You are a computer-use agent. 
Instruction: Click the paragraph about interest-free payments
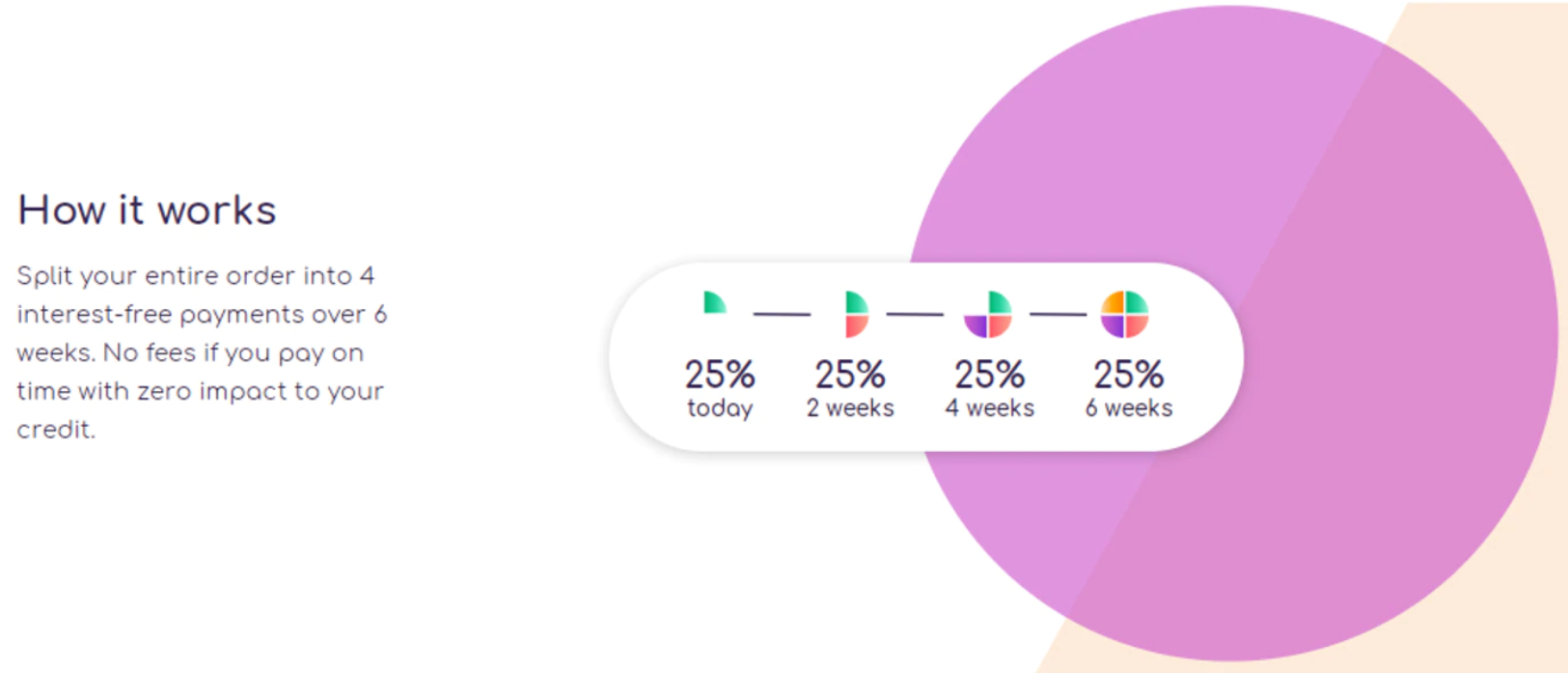click(201, 352)
